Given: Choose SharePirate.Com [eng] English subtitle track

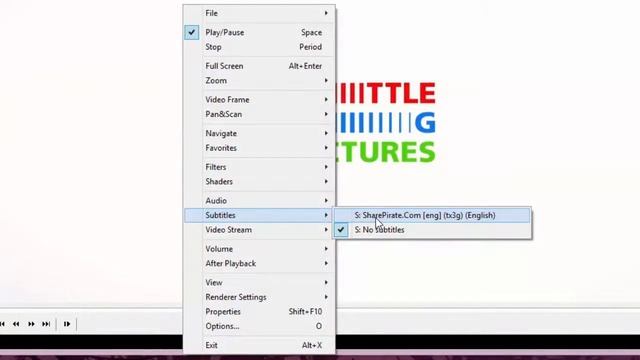Looking at the screenshot, I should (433, 216).
